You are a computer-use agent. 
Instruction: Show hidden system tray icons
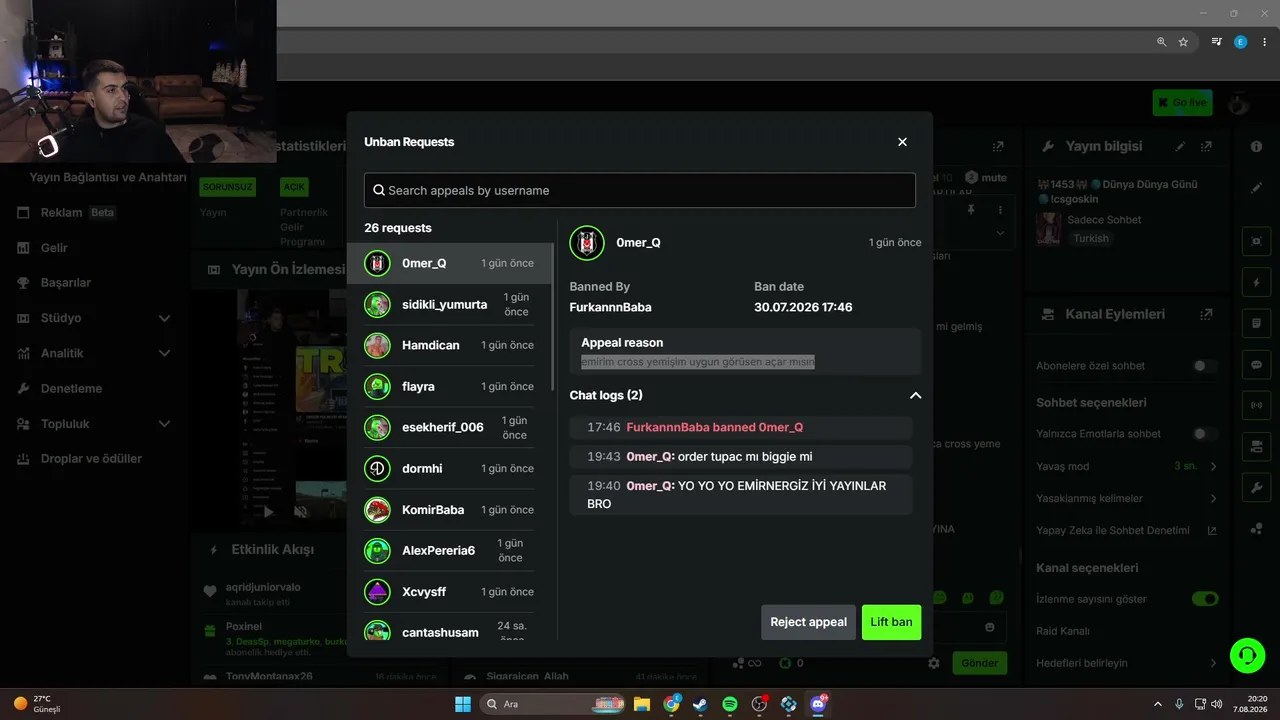click(1158, 704)
